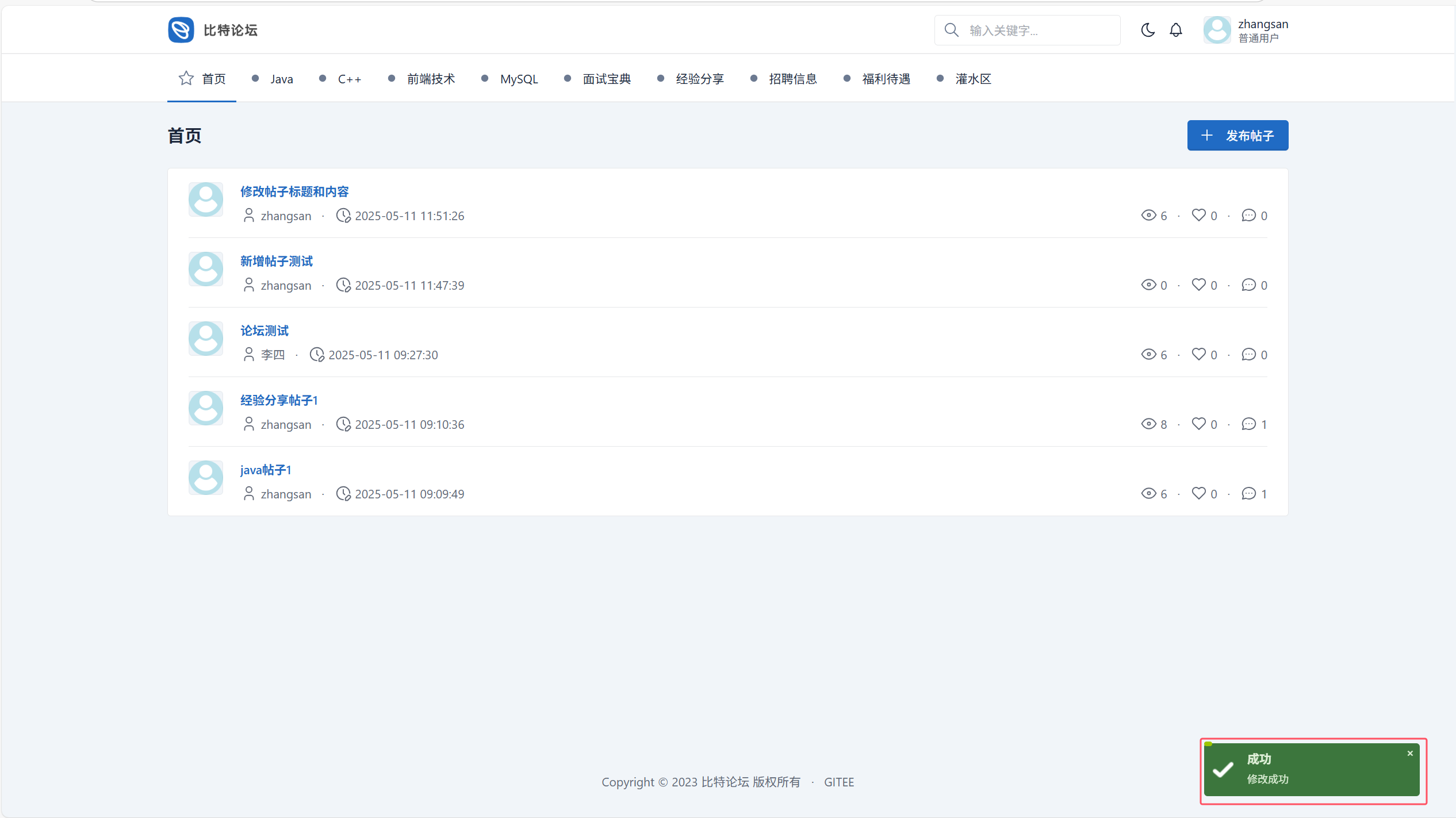Click avatar beside java帖子1 post

point(206,478)
